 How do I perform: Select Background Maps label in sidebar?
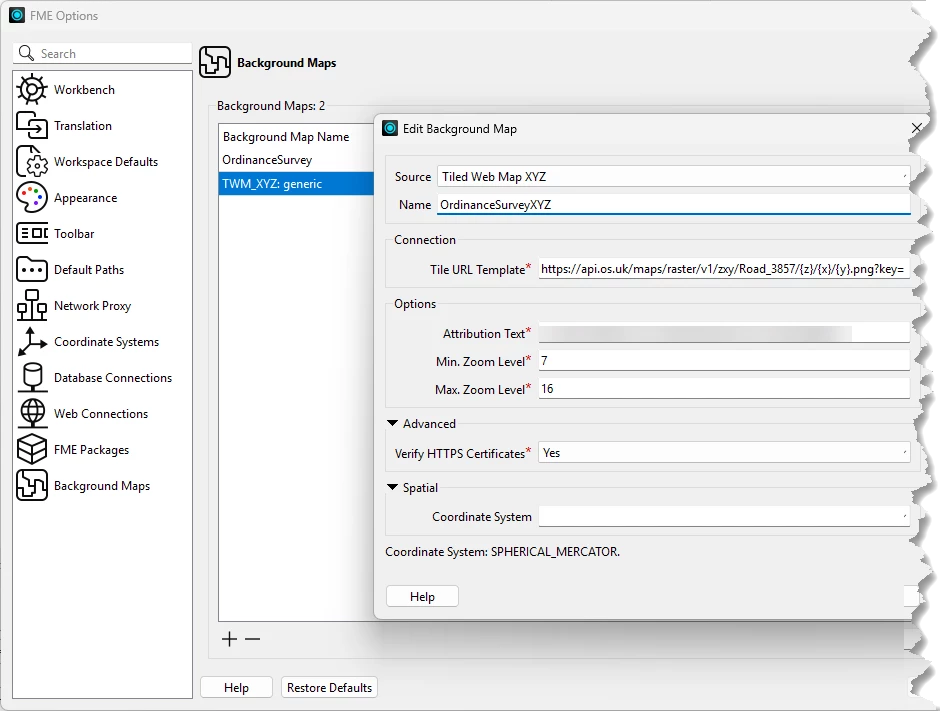(102, 486)
